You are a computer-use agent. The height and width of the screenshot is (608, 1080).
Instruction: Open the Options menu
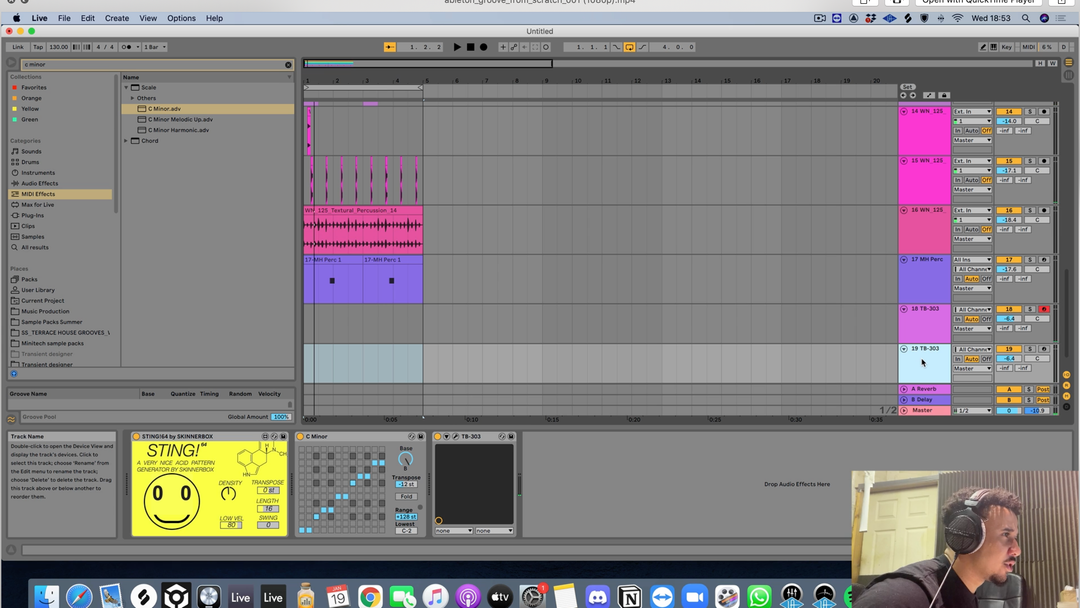pos(181,18)
